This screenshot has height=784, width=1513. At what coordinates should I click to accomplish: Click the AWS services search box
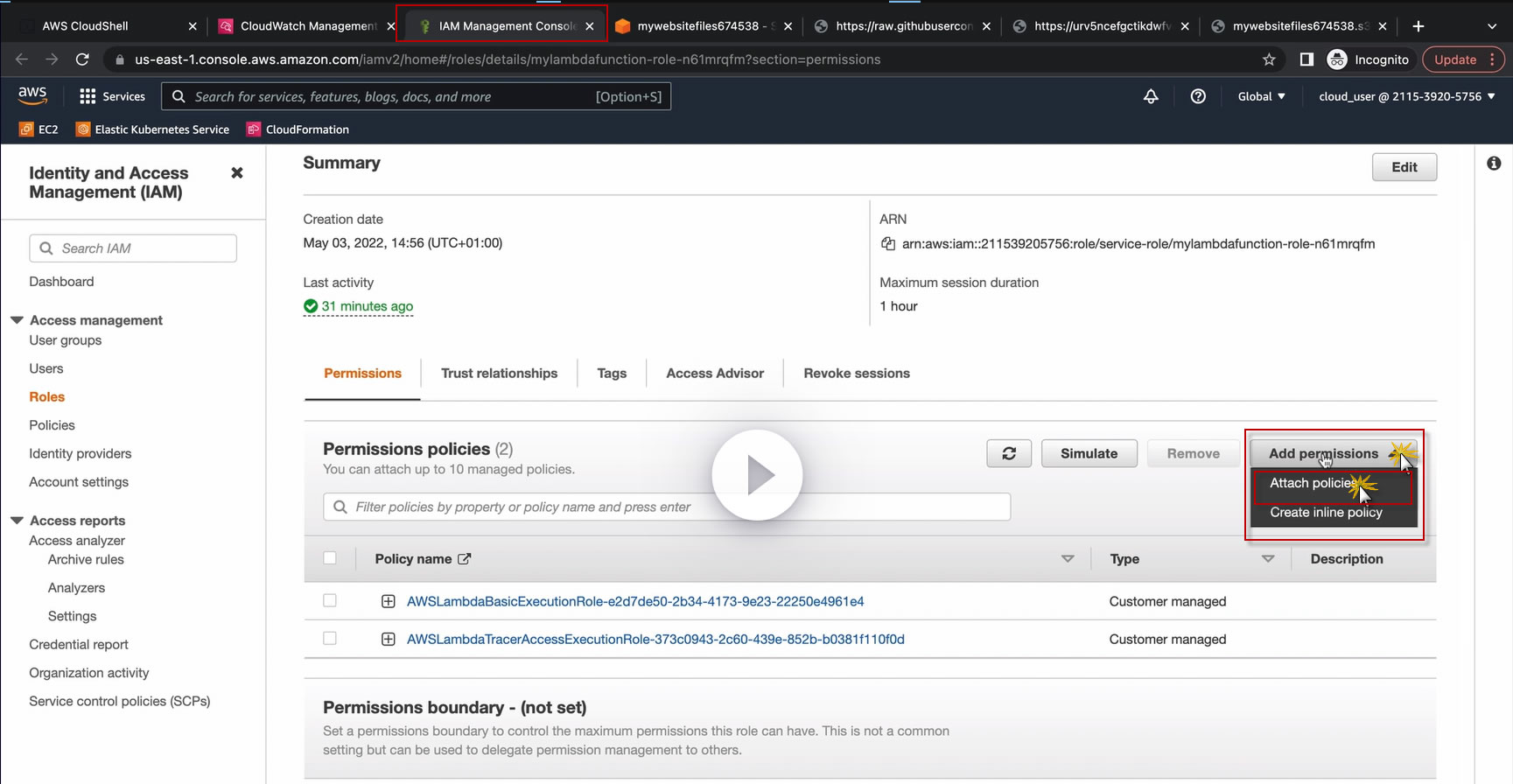416,96
